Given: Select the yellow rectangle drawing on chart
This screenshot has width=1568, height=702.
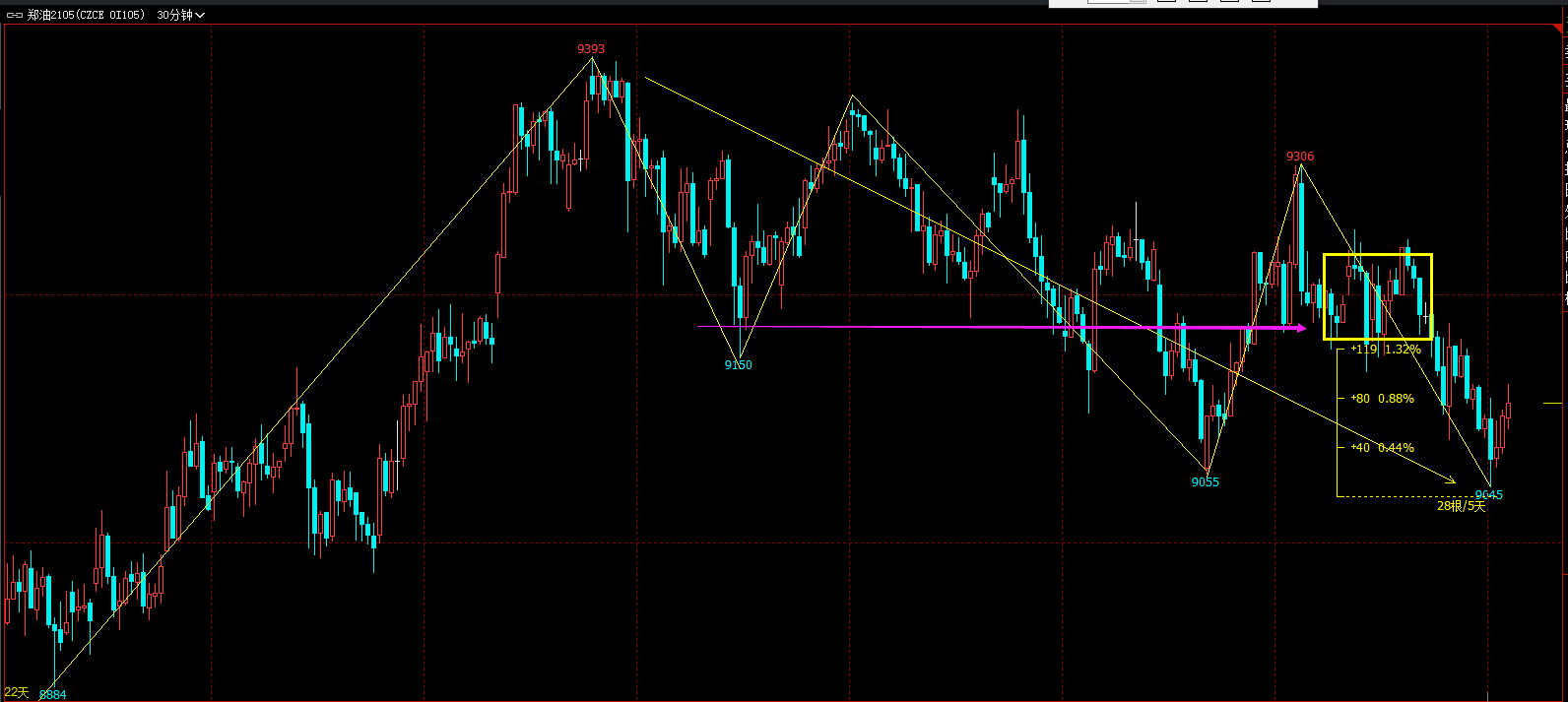Looking at the screenshot, I should 1377,255.
